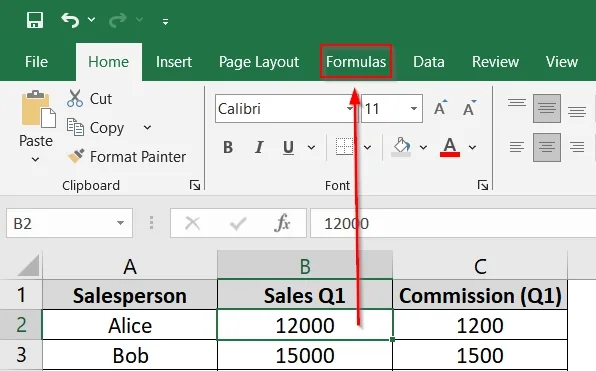Screen dimensions: 596x371
Task: Apply cell Borders icon
Action: [344, 147]
